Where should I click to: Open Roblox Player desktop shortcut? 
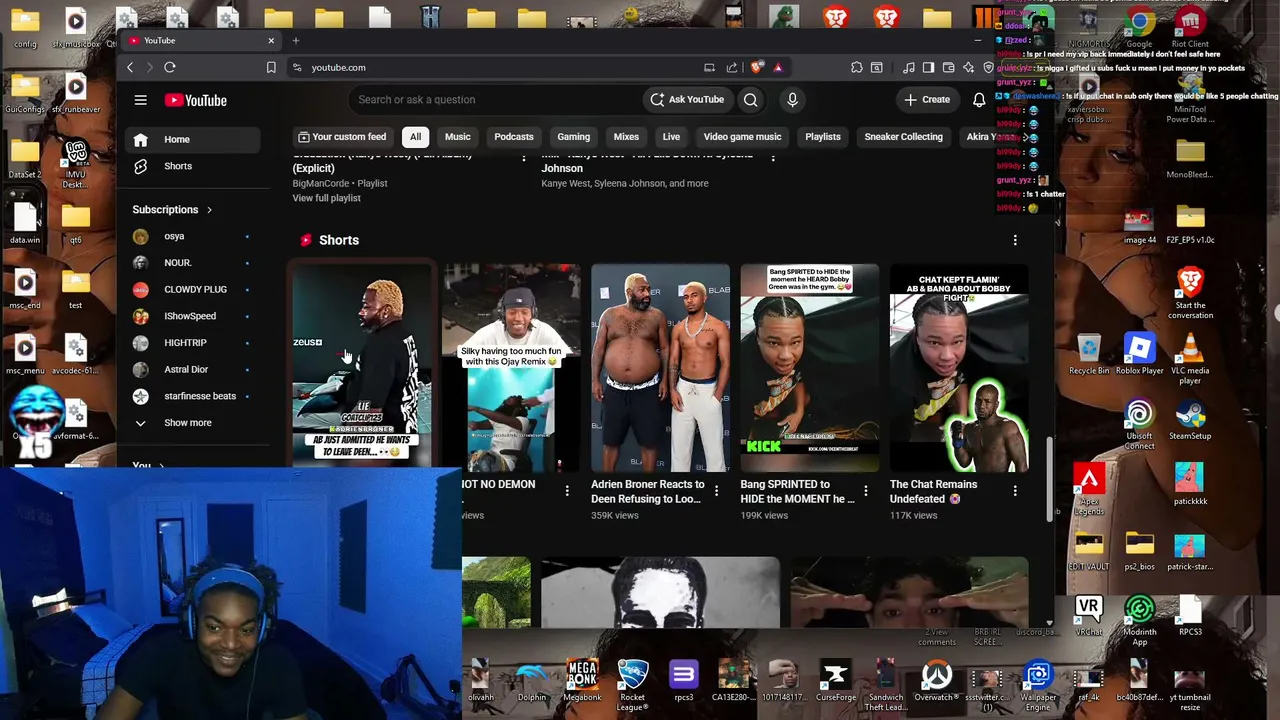coord(1139,354)
